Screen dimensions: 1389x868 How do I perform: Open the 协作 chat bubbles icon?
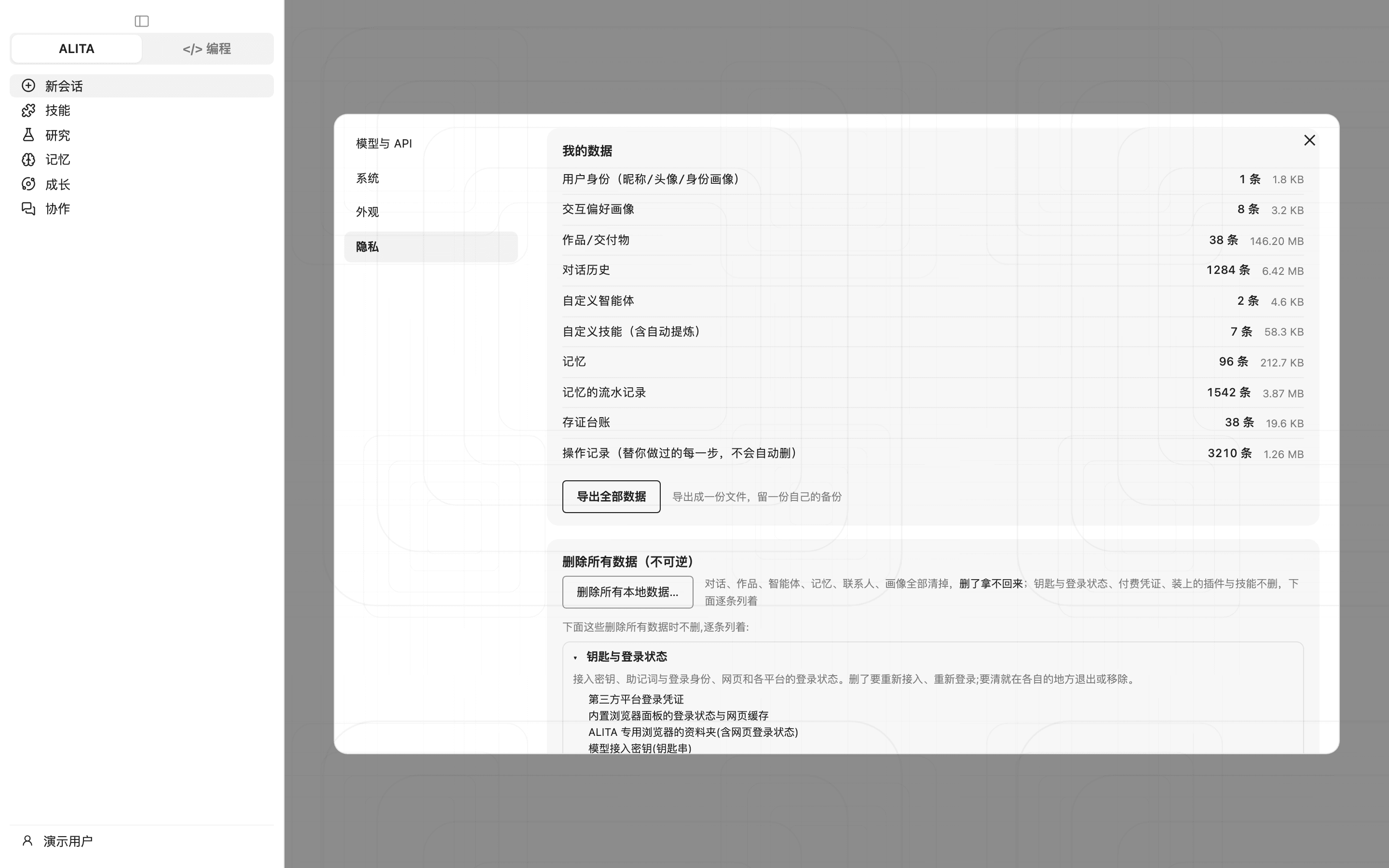[x=28, y=208]
